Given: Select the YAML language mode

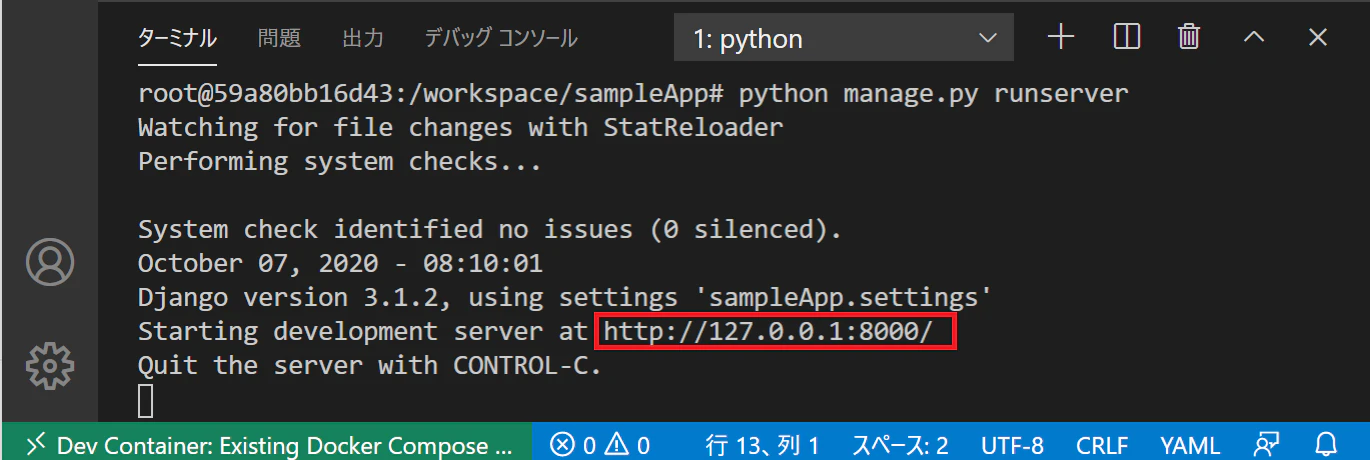Looking at the screenshot, I should tap(1190, 445).
